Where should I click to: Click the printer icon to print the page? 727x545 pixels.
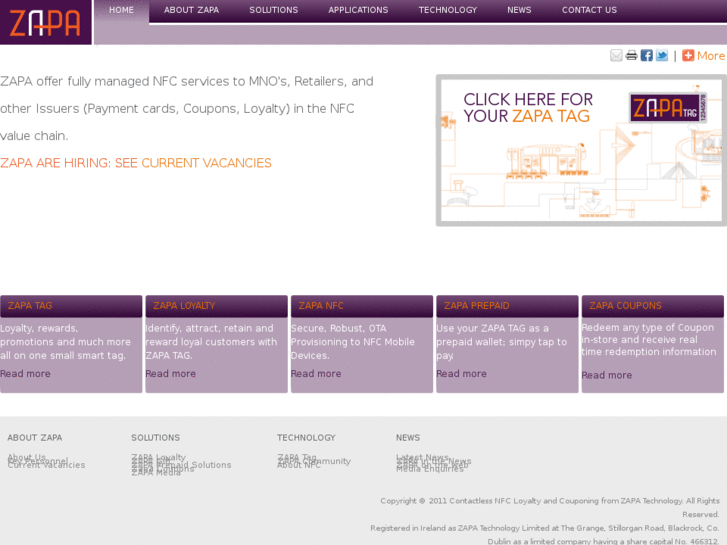[x=631, y=56]
